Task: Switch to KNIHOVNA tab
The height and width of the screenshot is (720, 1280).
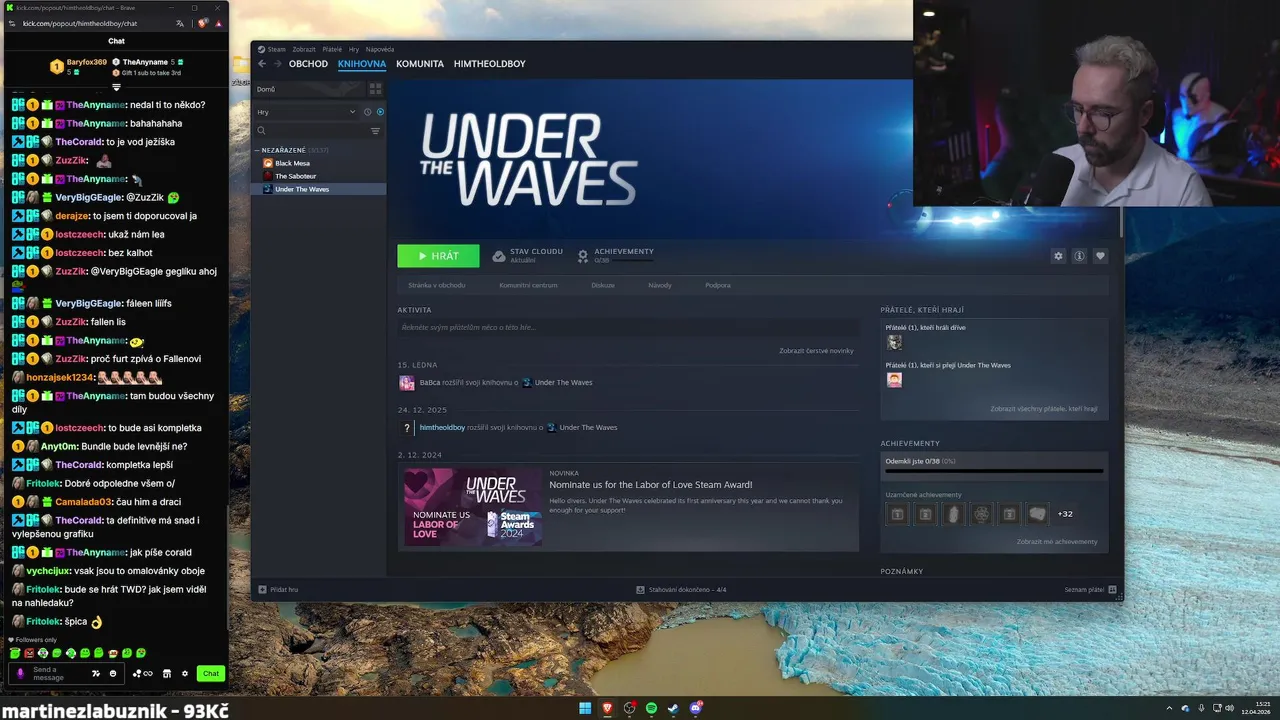Action: [x=362, y=64]
